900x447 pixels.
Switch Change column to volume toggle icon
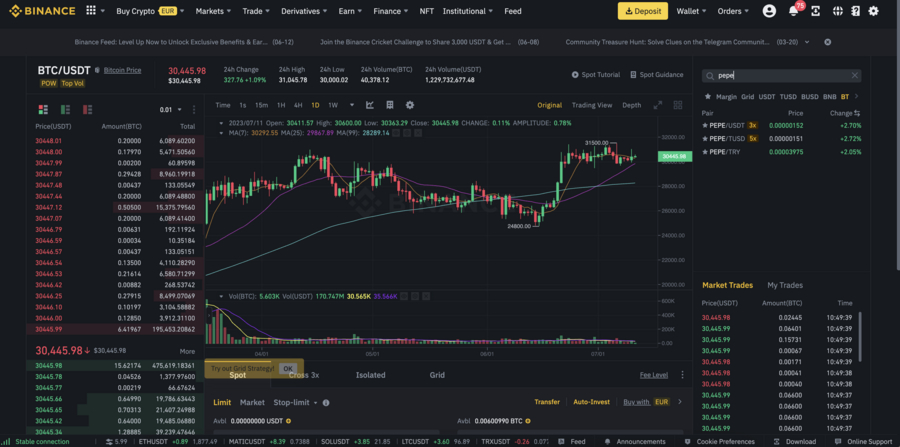pyautogui.click(x=858, y=114)
